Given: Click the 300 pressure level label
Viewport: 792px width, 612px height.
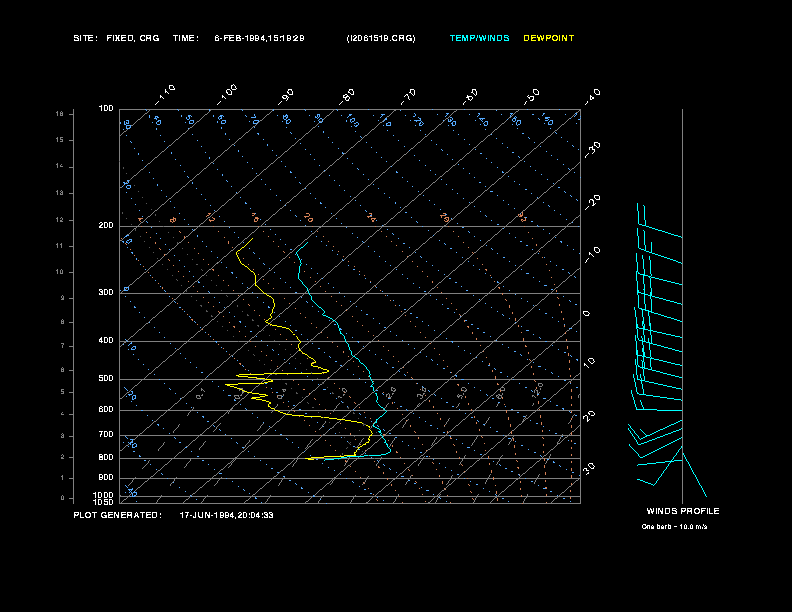Looking at the screenshot, I should click(106, 292).
